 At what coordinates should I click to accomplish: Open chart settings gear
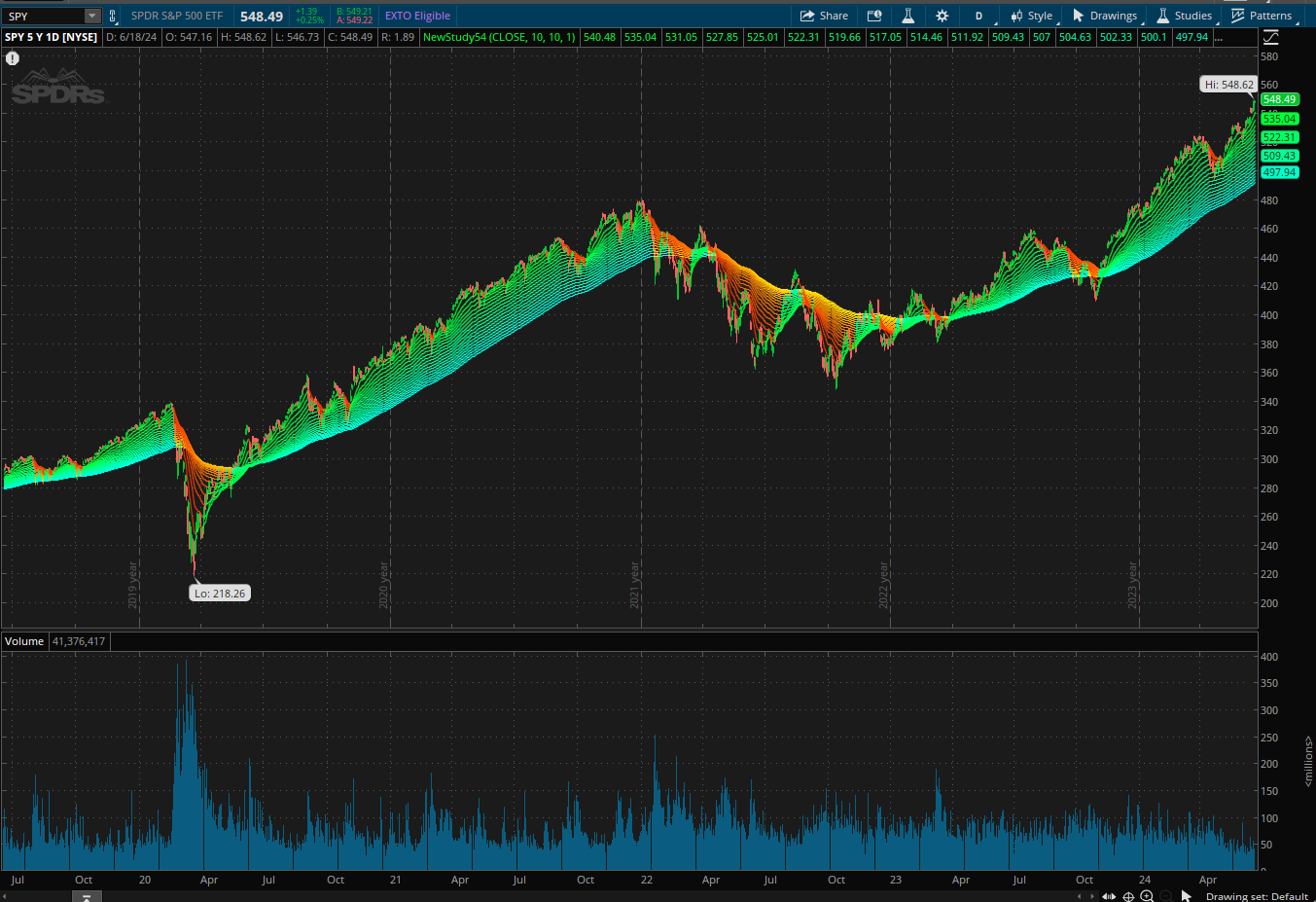tap(942, 16)
